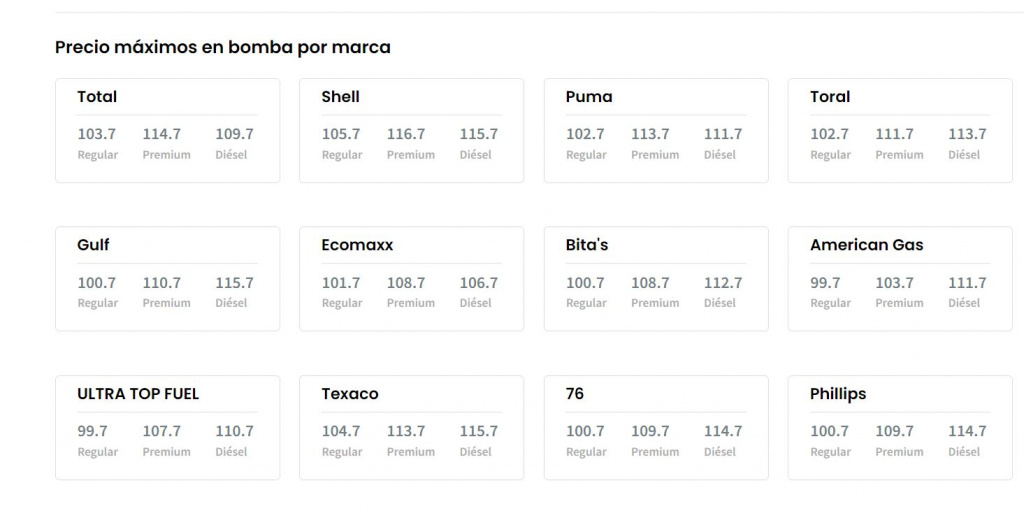The width and height of the screenshot is (1024, 518).
Task: Select Total's Regular price 103.7
Action: click(97, 134)
